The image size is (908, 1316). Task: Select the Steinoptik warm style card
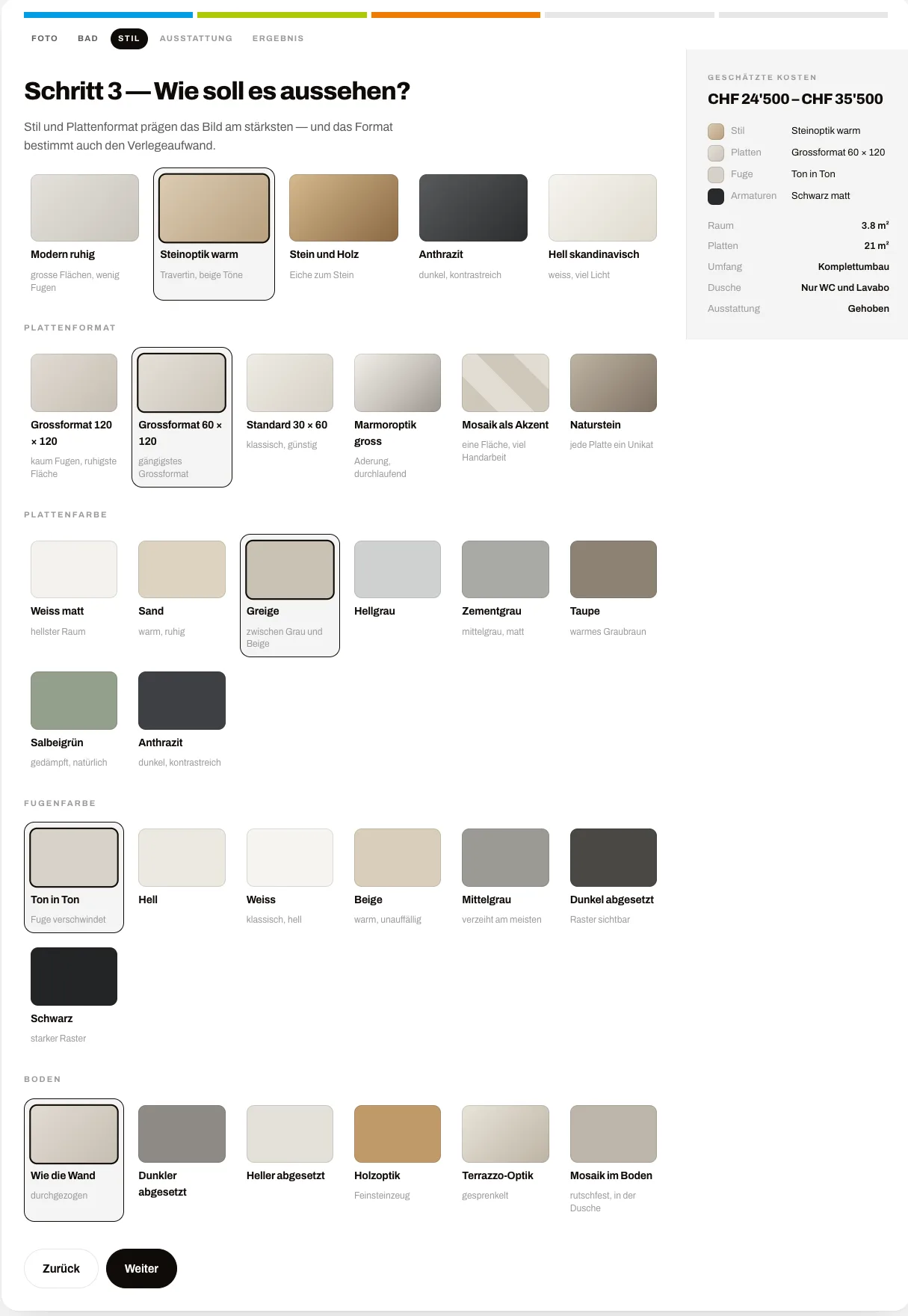(x=214, y=234)
